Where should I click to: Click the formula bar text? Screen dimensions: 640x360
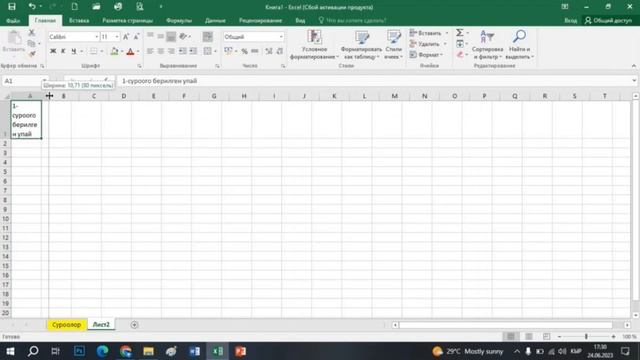pos(160,81)
